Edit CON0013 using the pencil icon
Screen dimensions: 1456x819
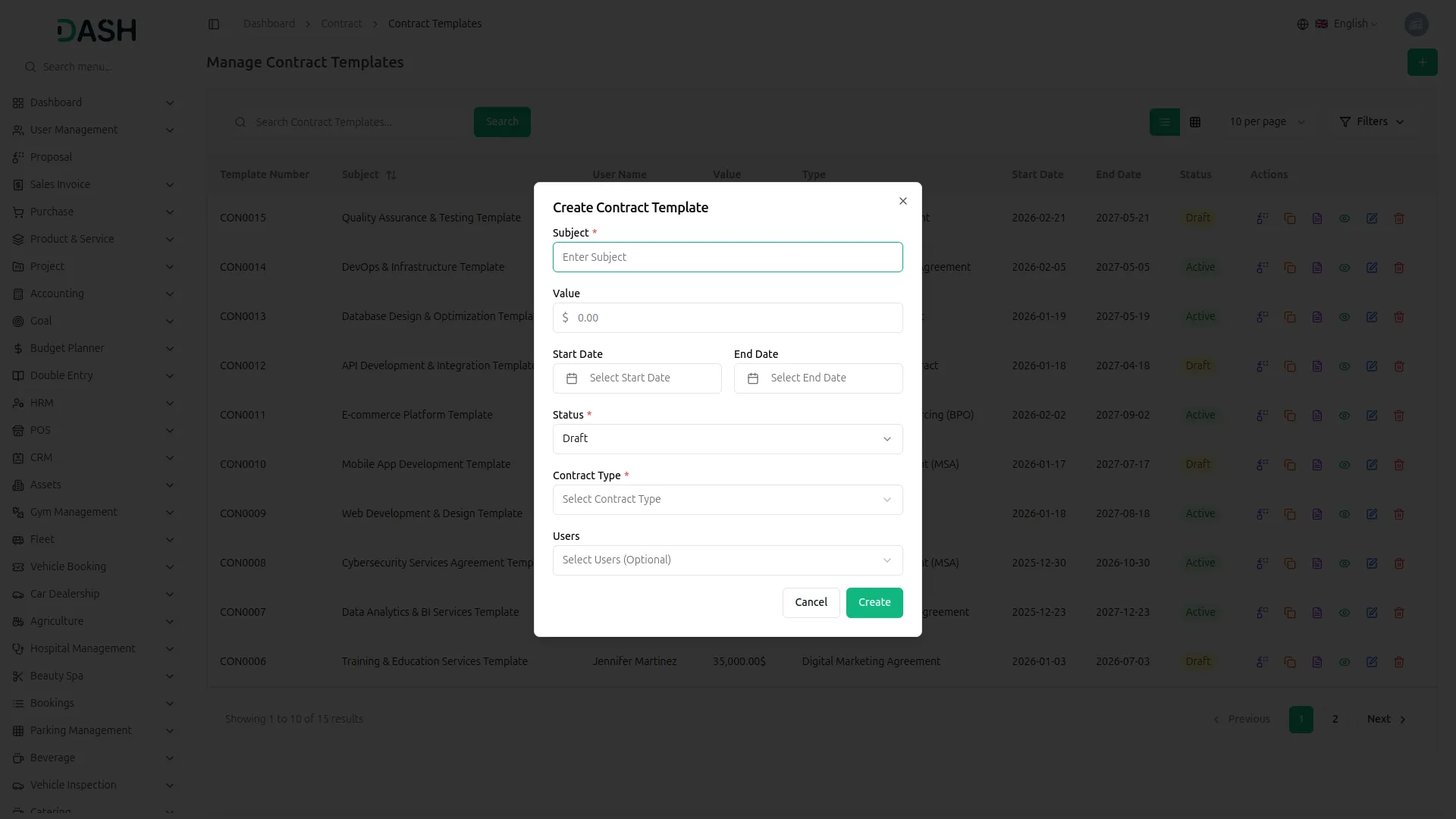click(1372, 317)
